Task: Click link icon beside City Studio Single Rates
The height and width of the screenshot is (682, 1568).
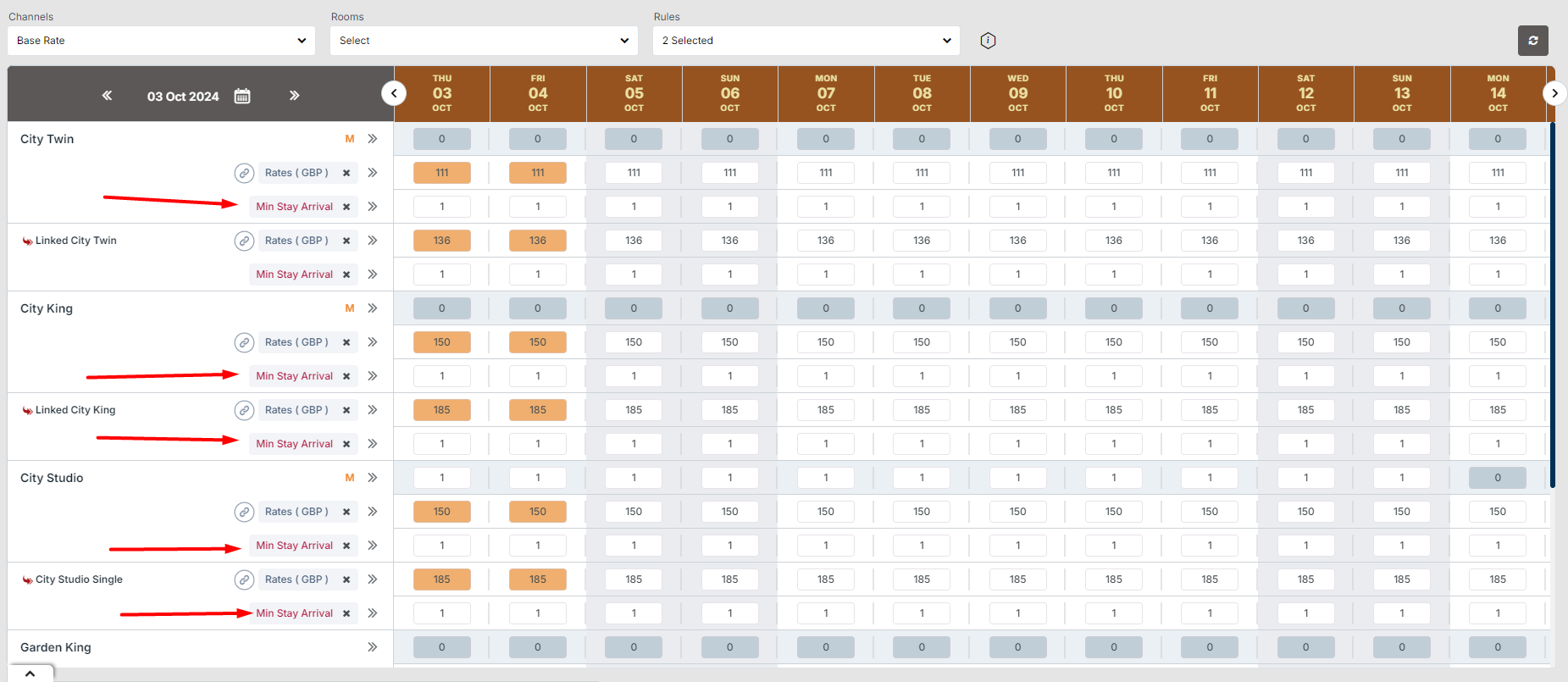Action: pyautogui.click(x=244, y=579)
